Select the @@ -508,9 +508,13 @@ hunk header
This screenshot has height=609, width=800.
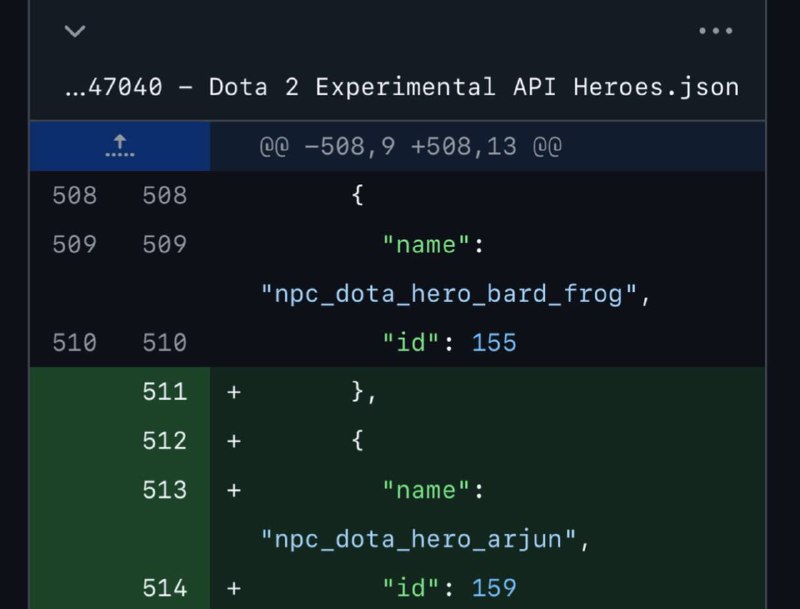410,147
